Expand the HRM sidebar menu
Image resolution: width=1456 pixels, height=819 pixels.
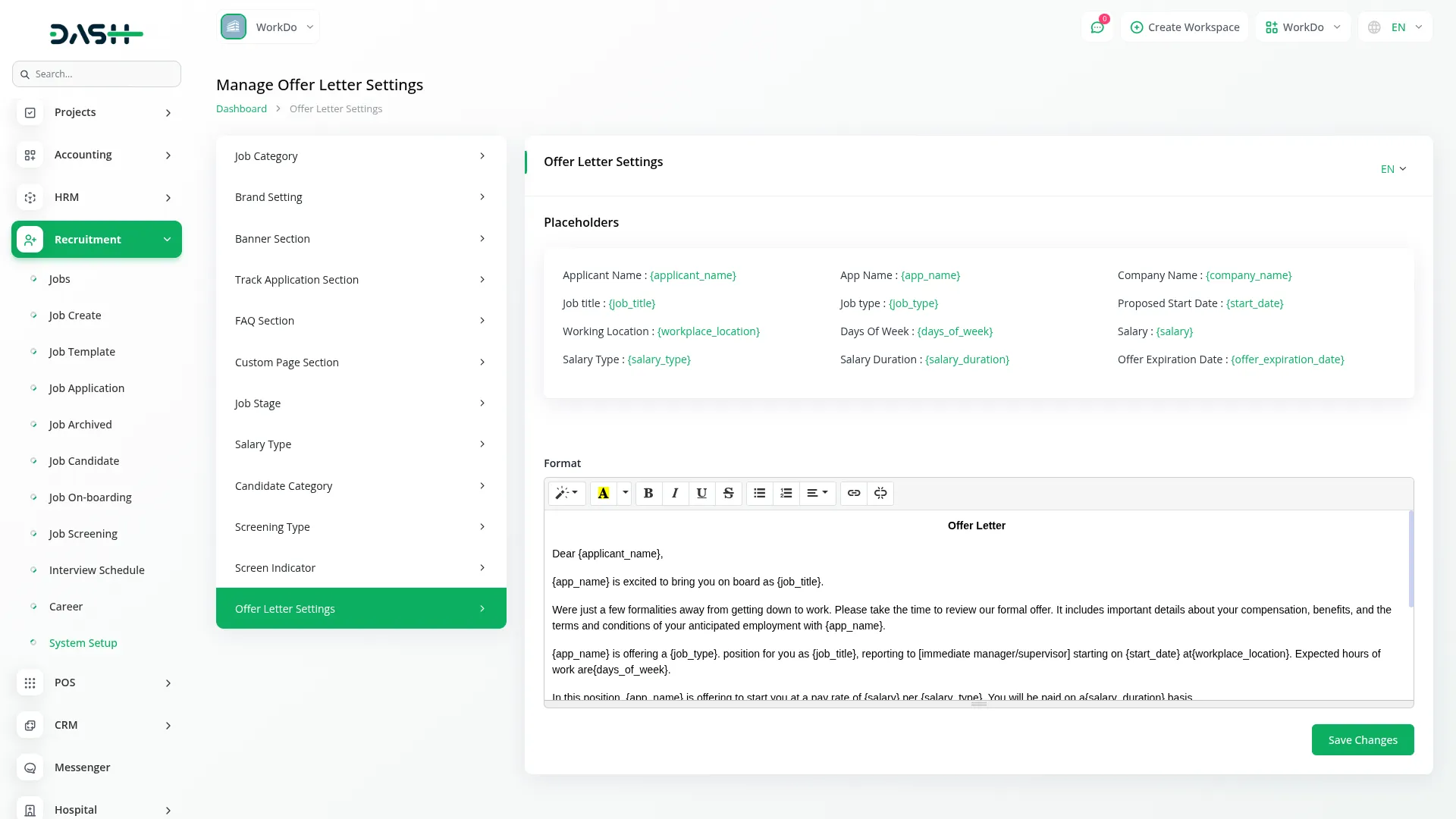pyautogui.click(x=96, y=197)
